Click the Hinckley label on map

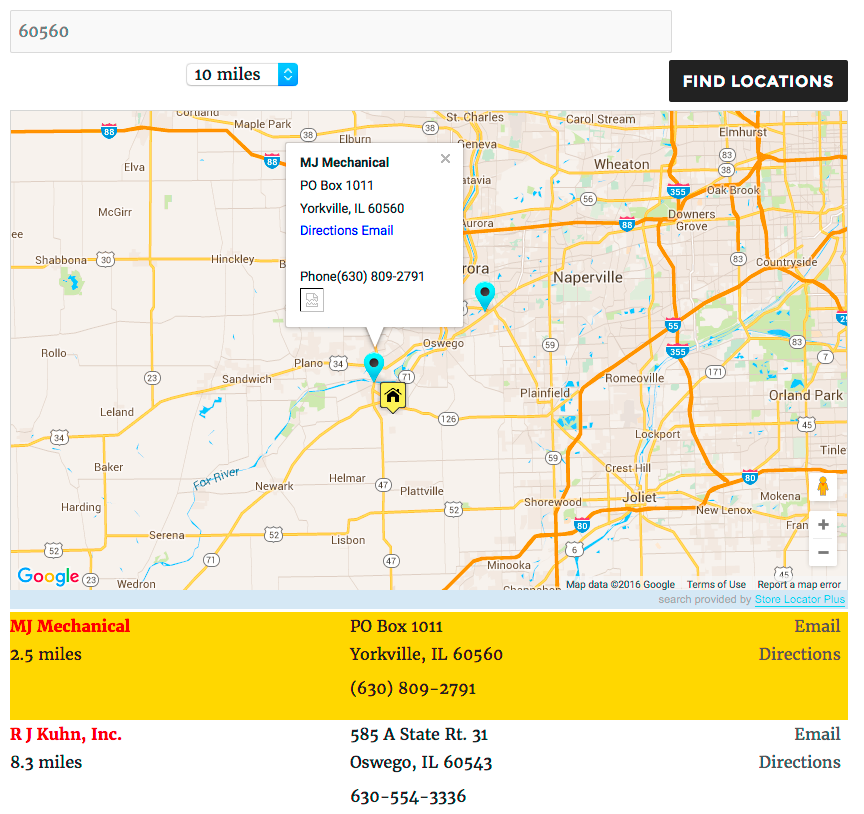[x=233, y=259]
